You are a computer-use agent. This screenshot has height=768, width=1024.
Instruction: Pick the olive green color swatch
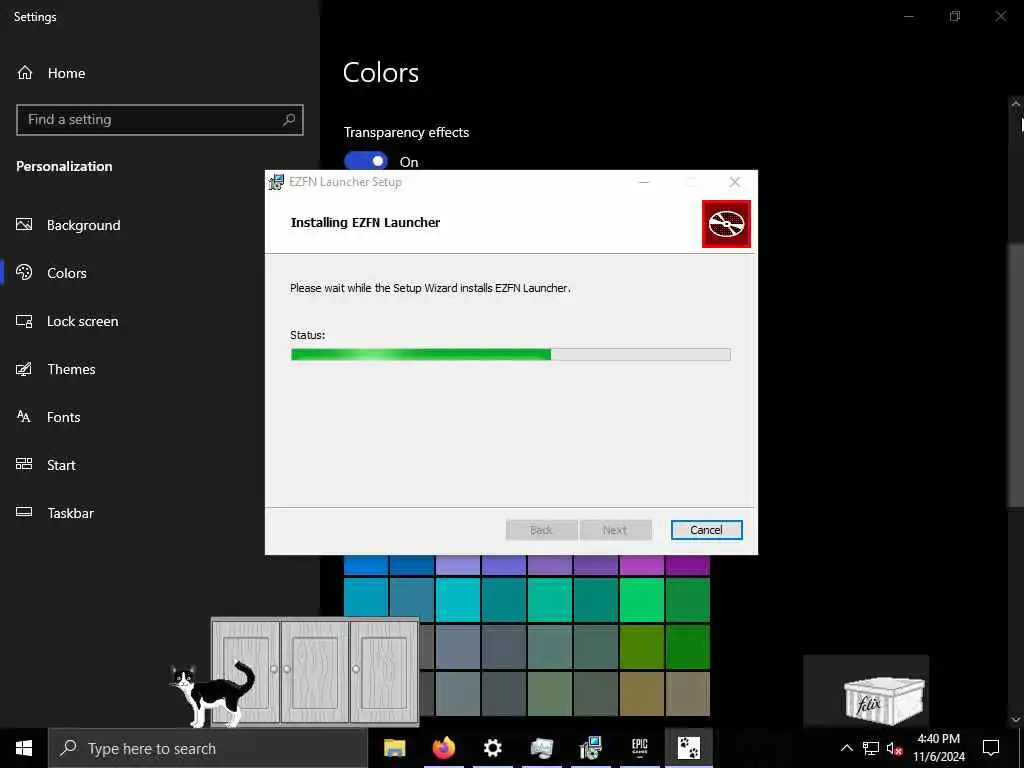pos(641,647)
